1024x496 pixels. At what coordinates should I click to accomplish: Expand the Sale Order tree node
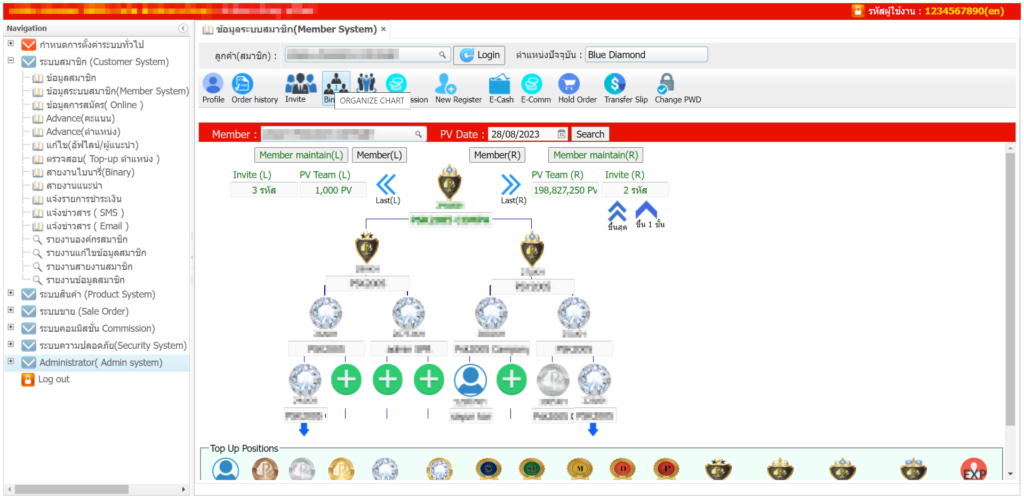point(10,311)
